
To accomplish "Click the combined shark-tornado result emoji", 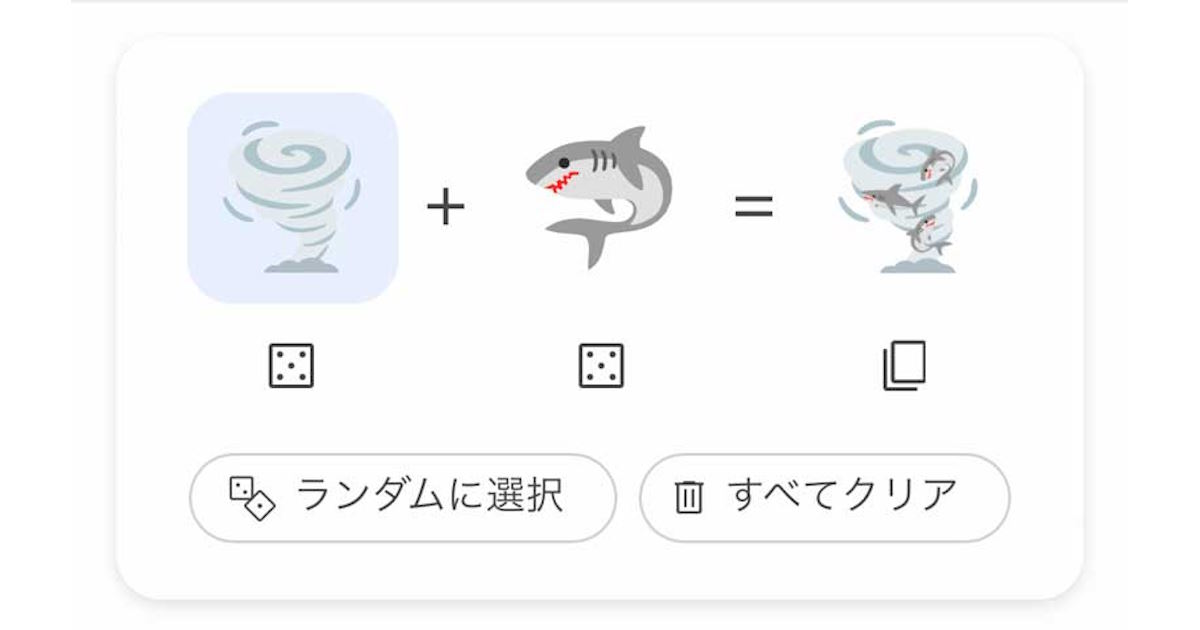I will [x=908, y=197].
